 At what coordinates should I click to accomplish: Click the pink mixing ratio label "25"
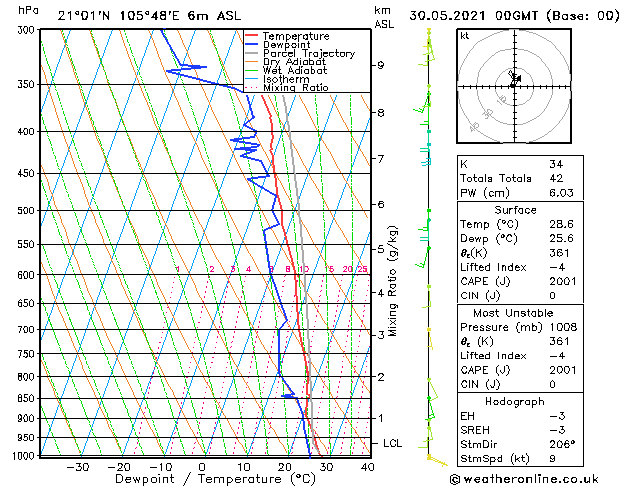pyautogui.click(x=363, y=269)
